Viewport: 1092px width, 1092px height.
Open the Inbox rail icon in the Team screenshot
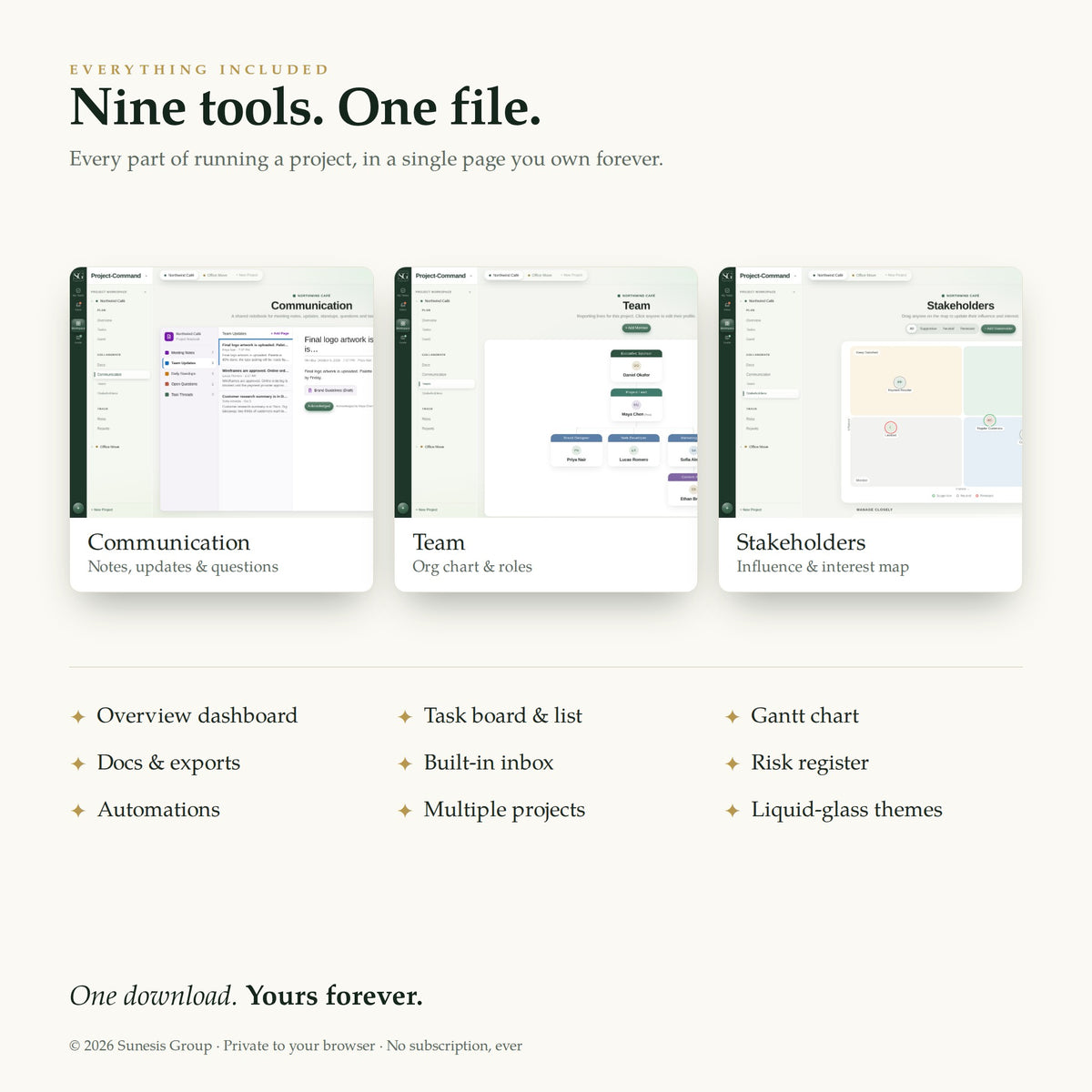[x=403, y=307]
